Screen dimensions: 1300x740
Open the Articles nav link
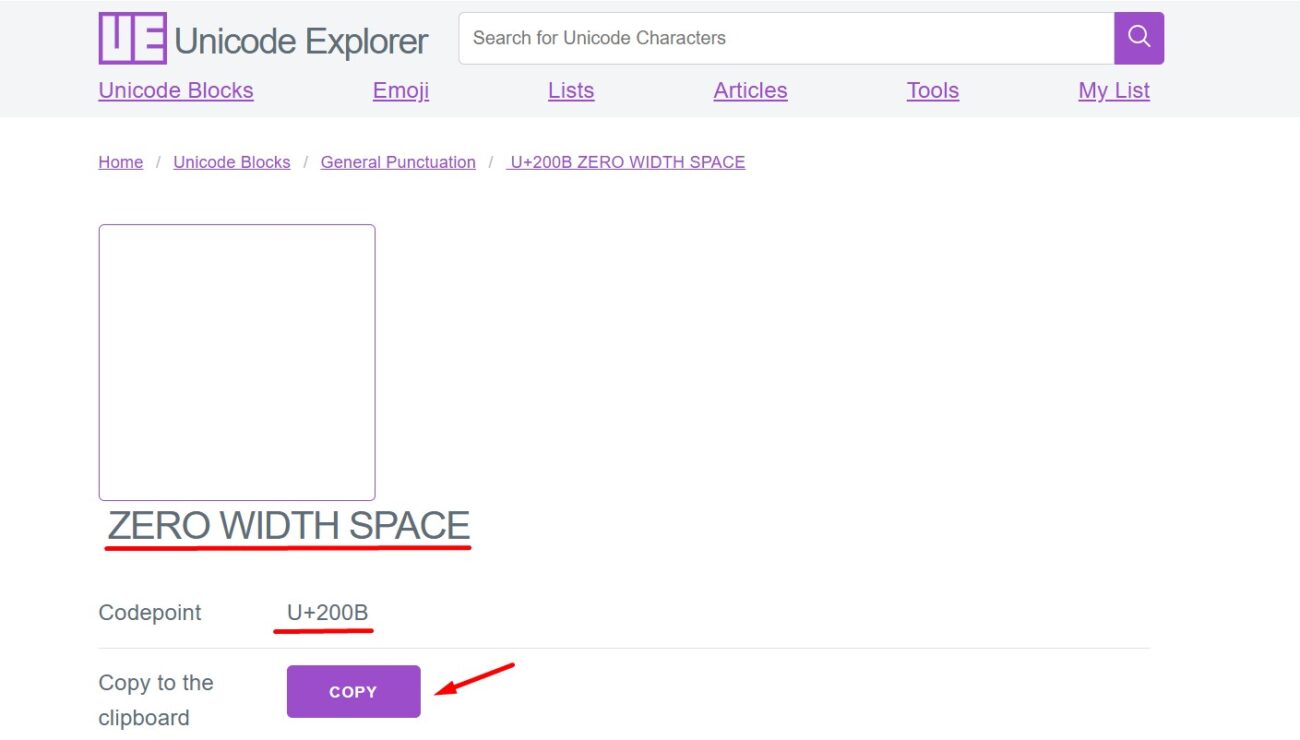coord(750,91)
